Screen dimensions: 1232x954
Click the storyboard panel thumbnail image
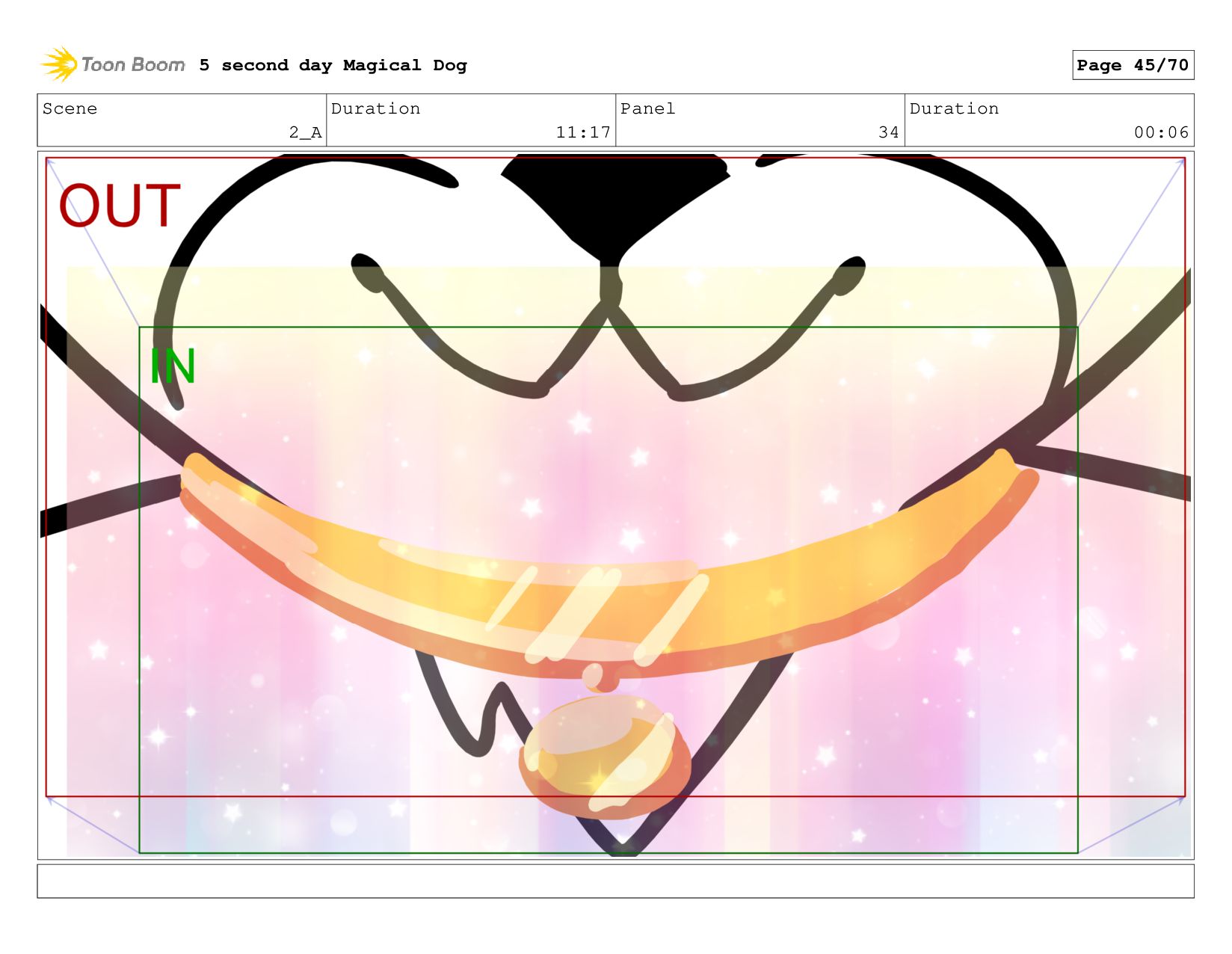pos(615,505)
